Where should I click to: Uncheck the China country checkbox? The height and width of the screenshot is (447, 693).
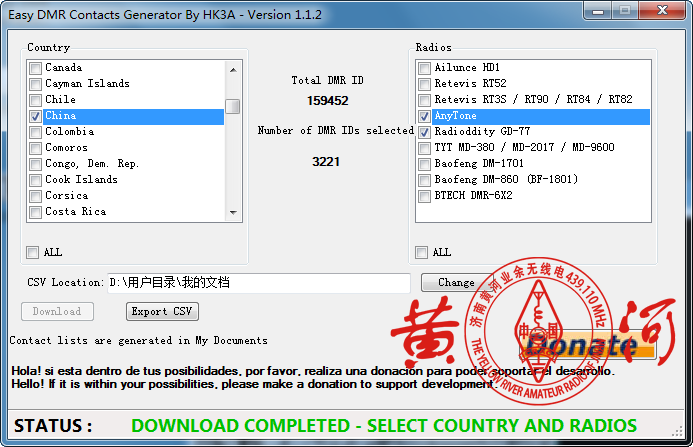35,116
